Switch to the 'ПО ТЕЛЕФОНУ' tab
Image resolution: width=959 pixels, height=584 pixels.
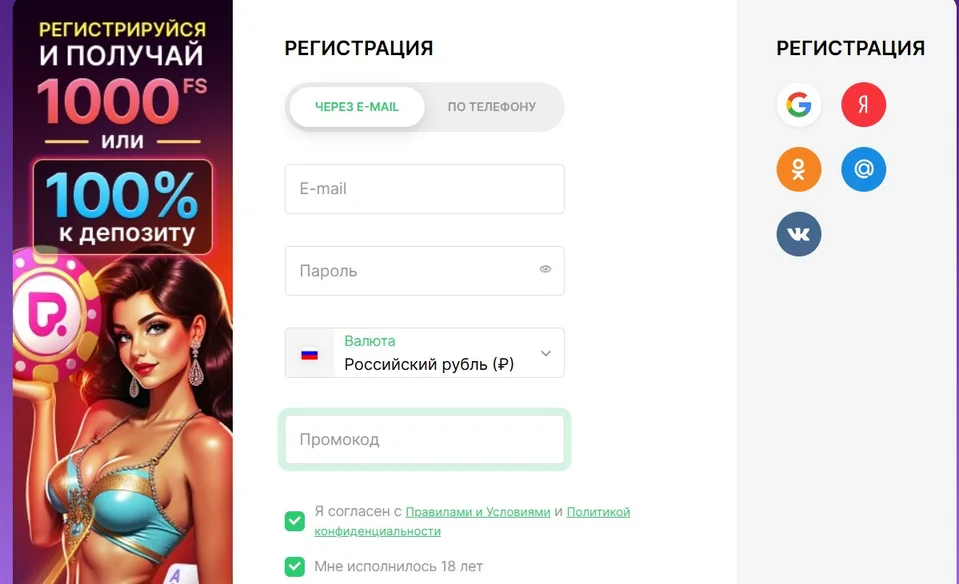[x=492, y=107]
